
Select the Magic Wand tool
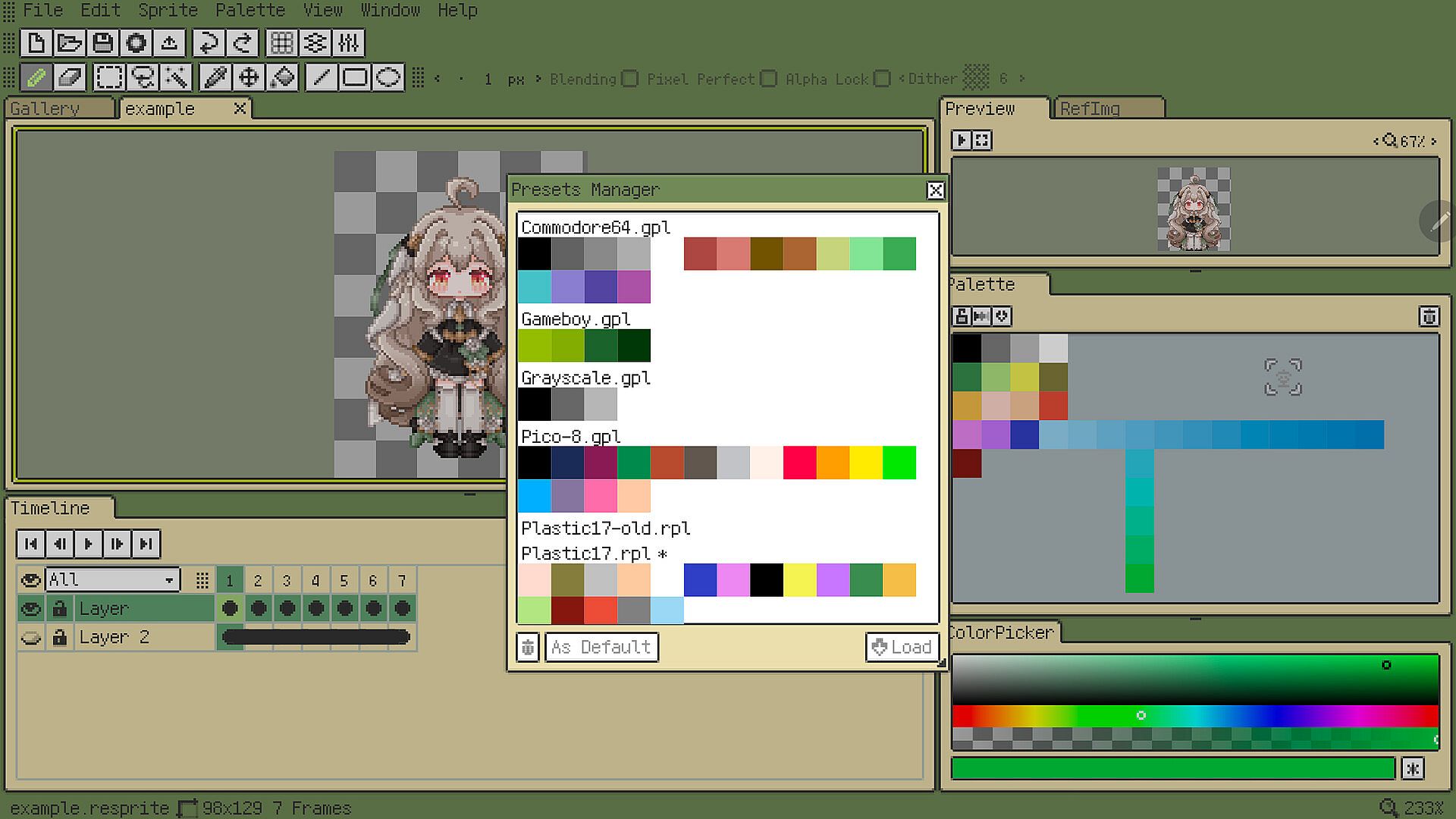[176, 77]
